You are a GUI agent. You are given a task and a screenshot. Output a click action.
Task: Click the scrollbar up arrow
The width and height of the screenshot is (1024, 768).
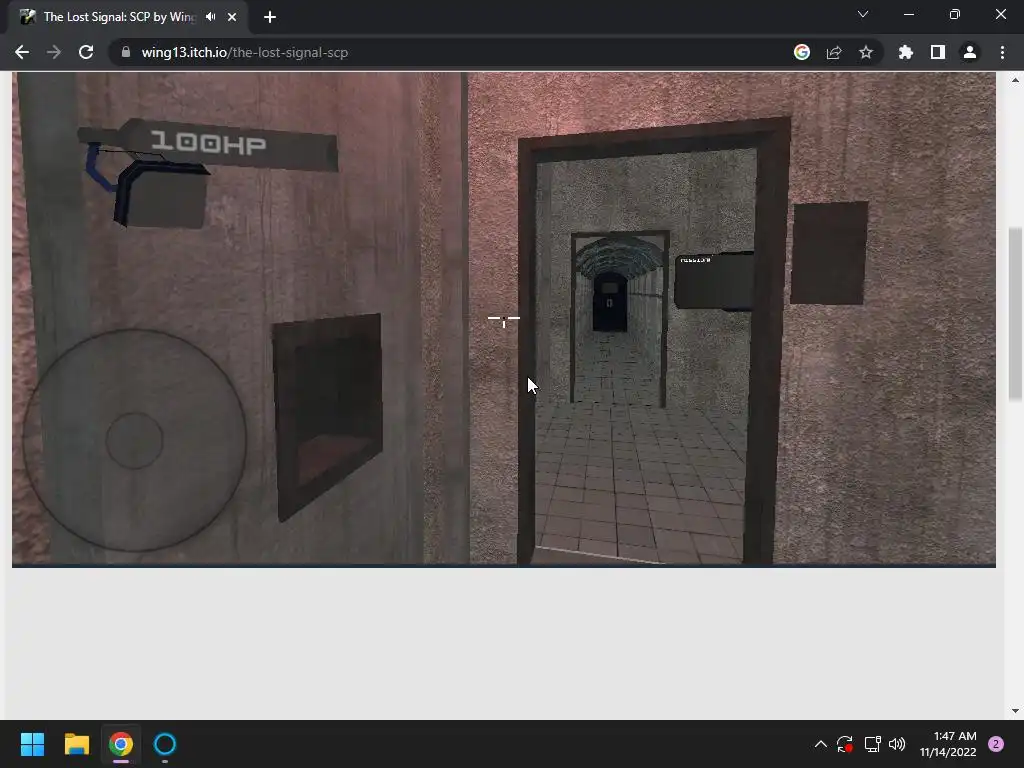click(x=1015, y=80)
